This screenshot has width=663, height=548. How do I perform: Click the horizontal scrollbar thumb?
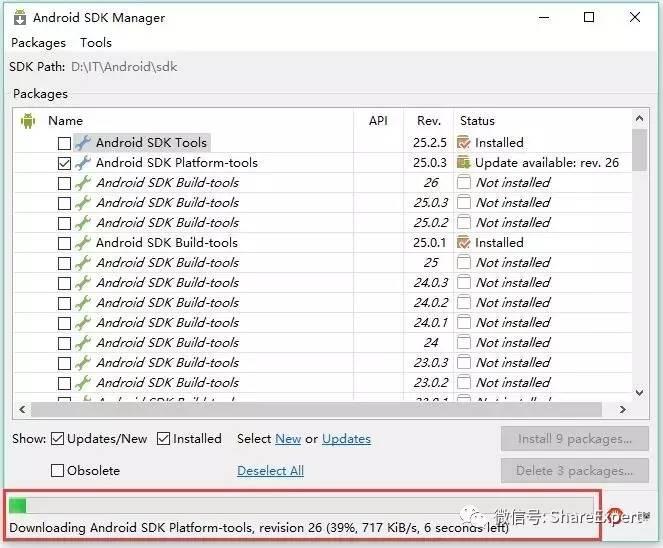pyautogui.click(x=316, y=410)
